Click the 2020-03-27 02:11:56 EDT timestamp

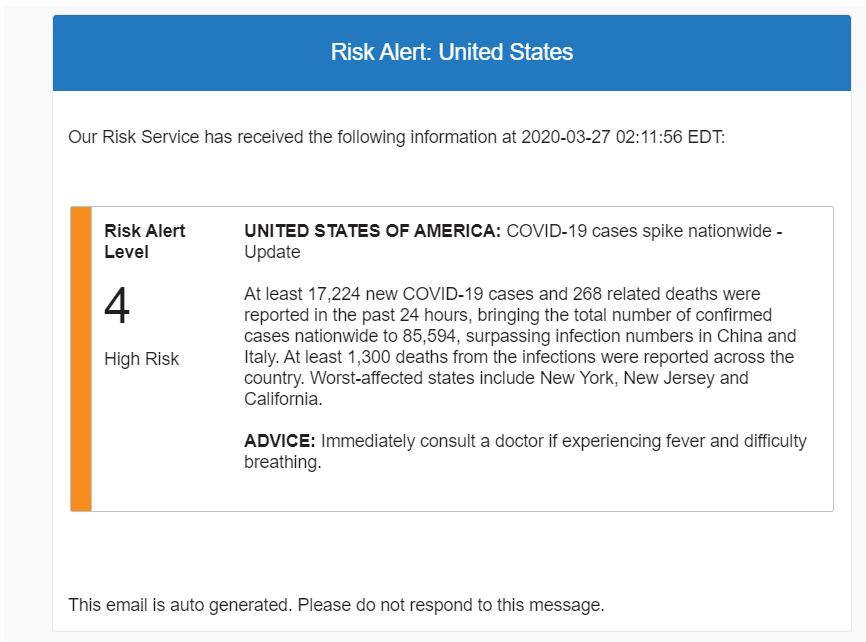click(623, 137)
